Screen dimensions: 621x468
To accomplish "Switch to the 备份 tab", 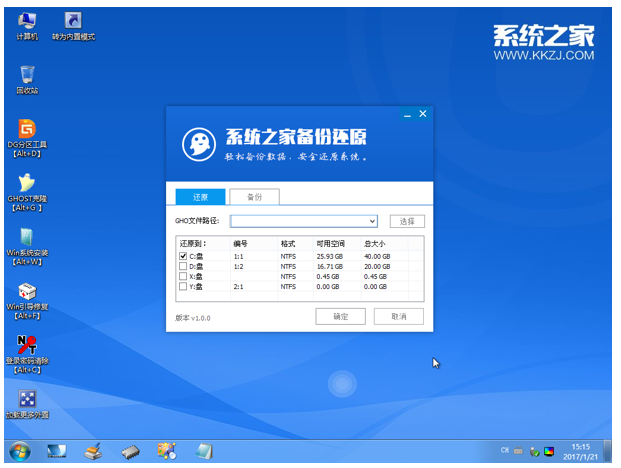I will click(255, 197).
